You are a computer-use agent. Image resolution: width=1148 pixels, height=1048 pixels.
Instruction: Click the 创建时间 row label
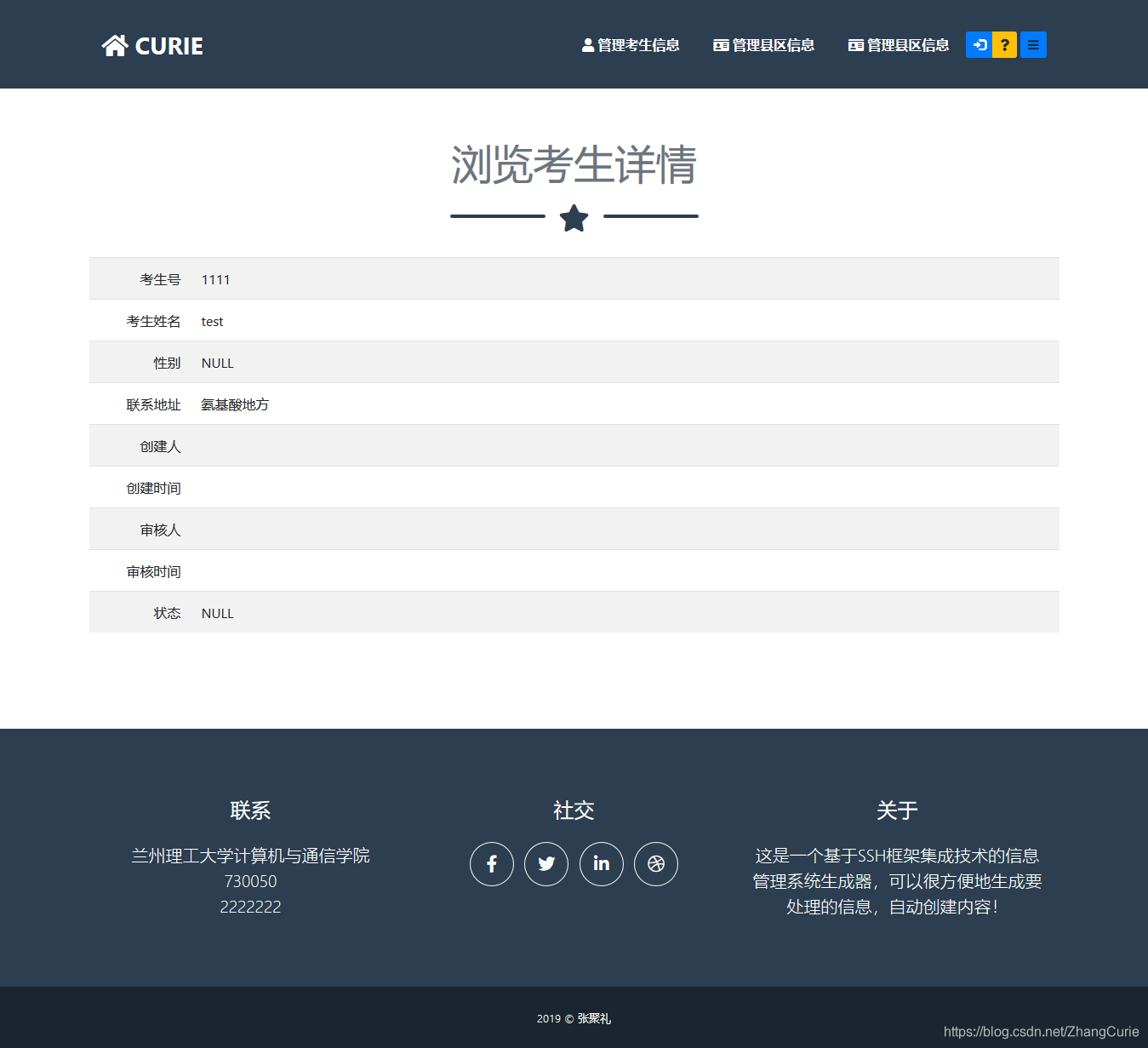coord(154,488)
